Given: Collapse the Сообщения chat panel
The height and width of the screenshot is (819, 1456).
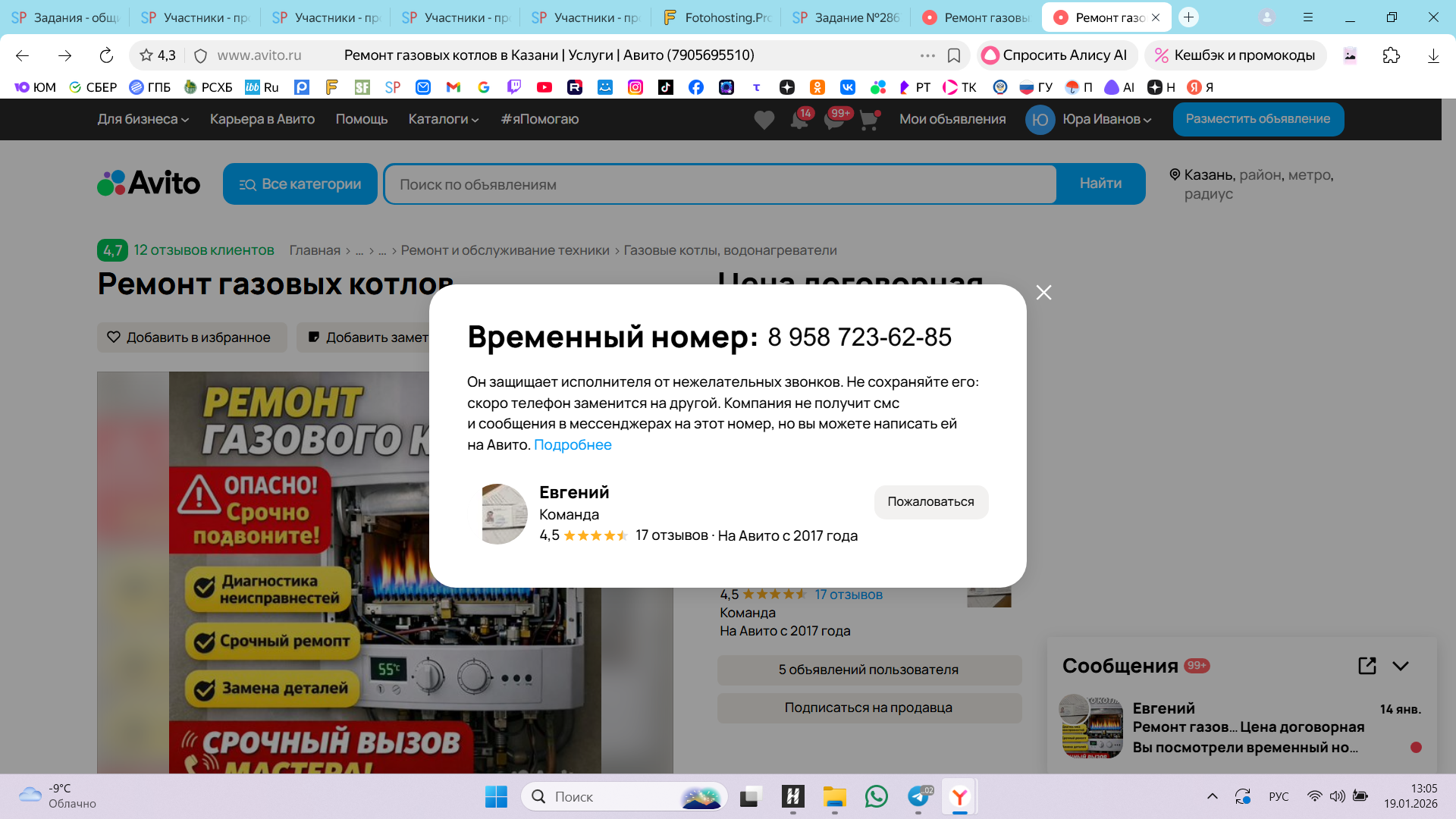Looking at the screenshot, I should click(1401, 666).
